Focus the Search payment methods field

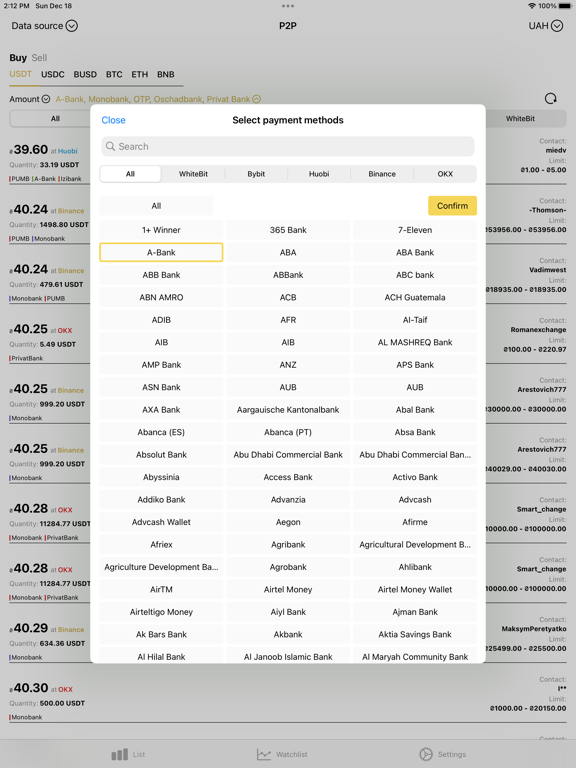[x=288, y=146]
